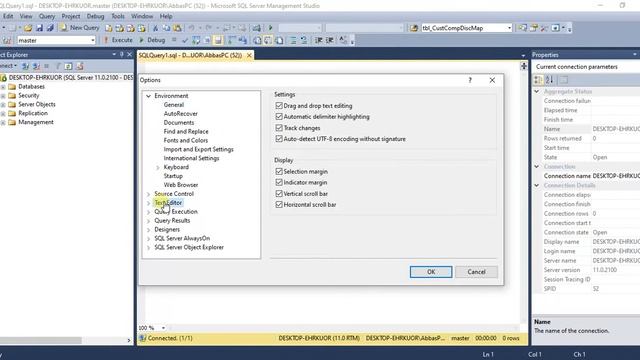
Task: Open the Edit menu
Action: tap(8, 16)
